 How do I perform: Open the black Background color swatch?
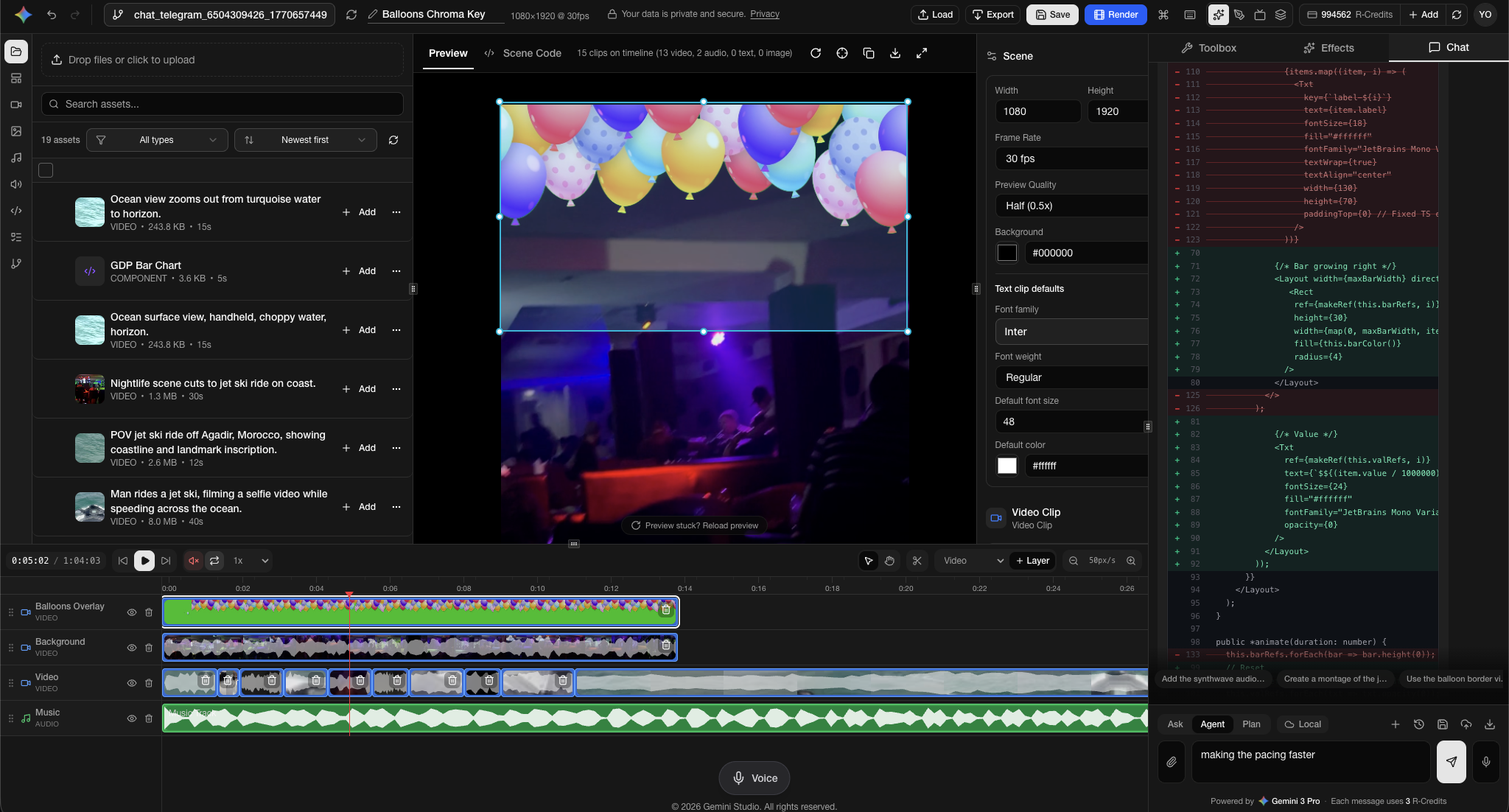[1006, 253]
